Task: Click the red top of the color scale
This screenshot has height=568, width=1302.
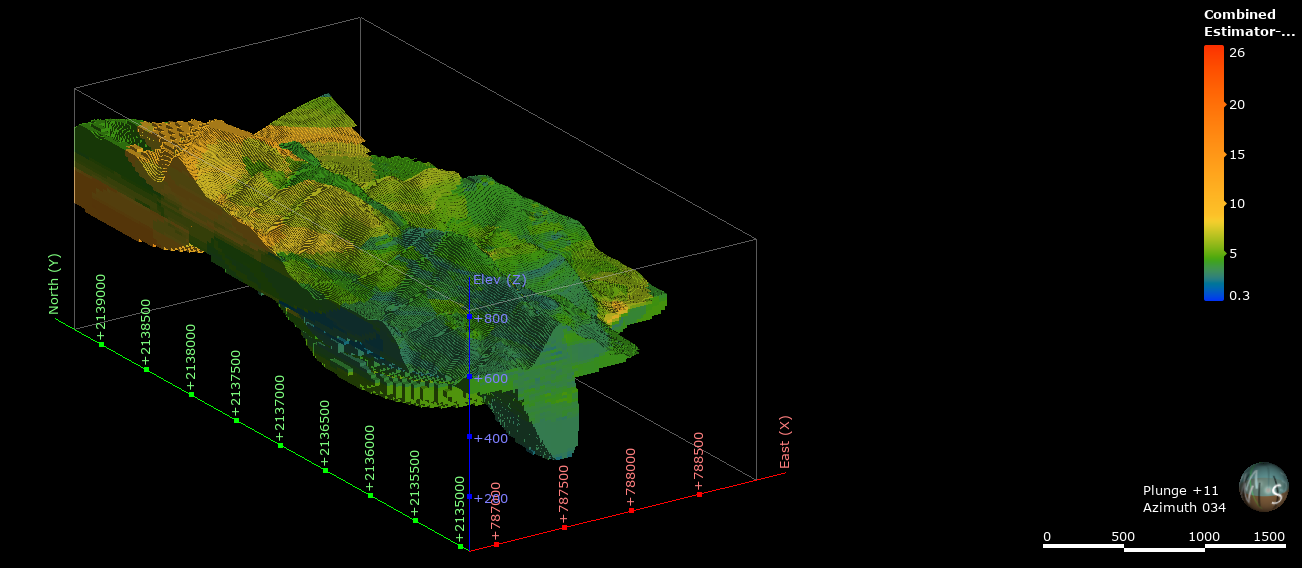Action: click(1213, 52)
